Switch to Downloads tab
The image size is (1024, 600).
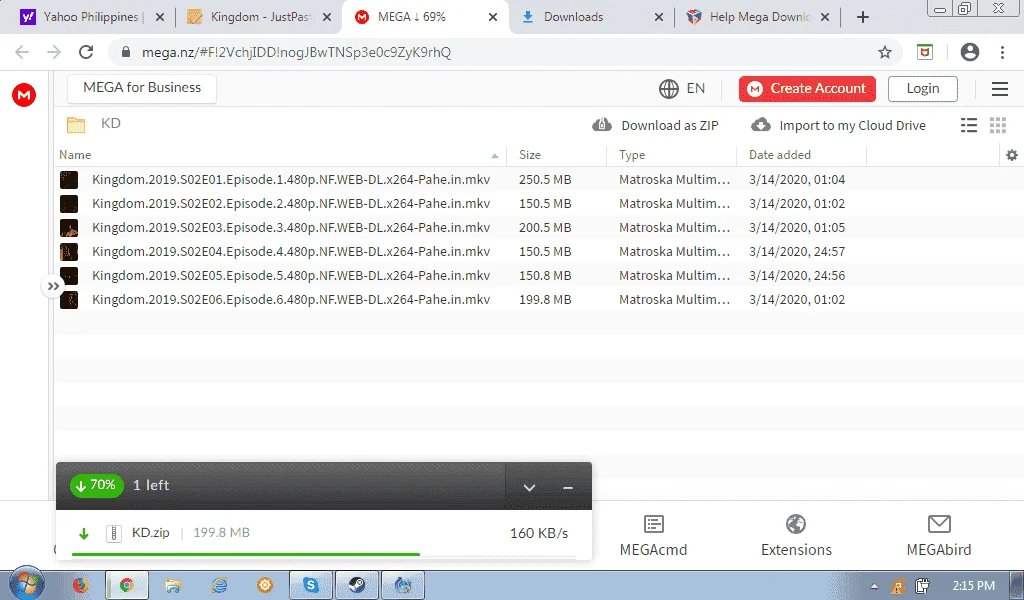pyautogui.click(x=593, y=17)
